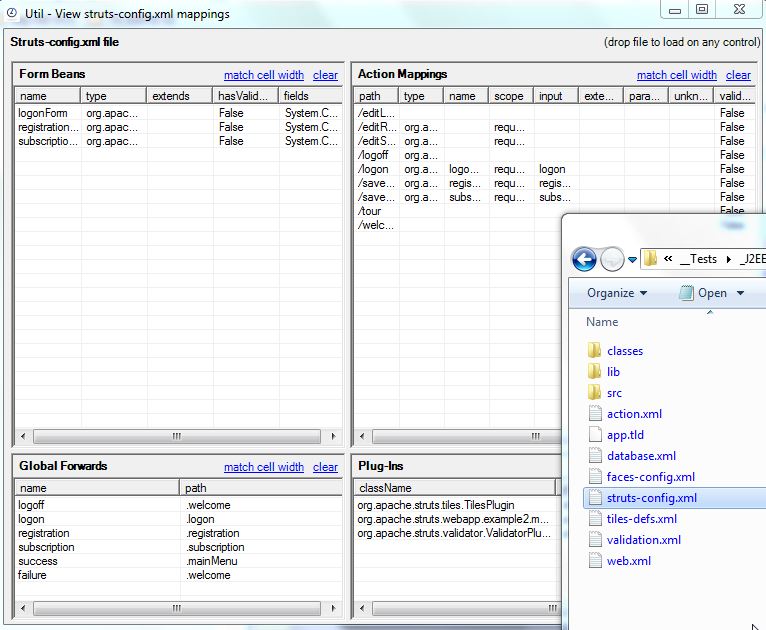Click the app.tld file icon

595,435
